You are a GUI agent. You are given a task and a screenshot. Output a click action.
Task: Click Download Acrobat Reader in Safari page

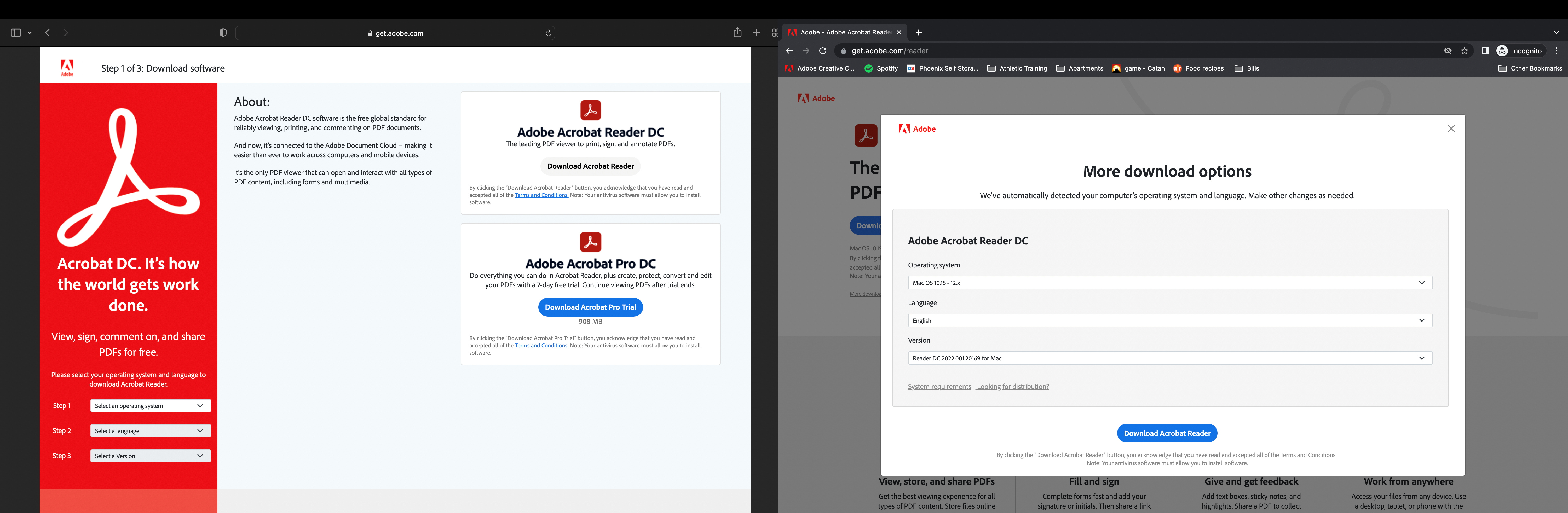point(590,166)
